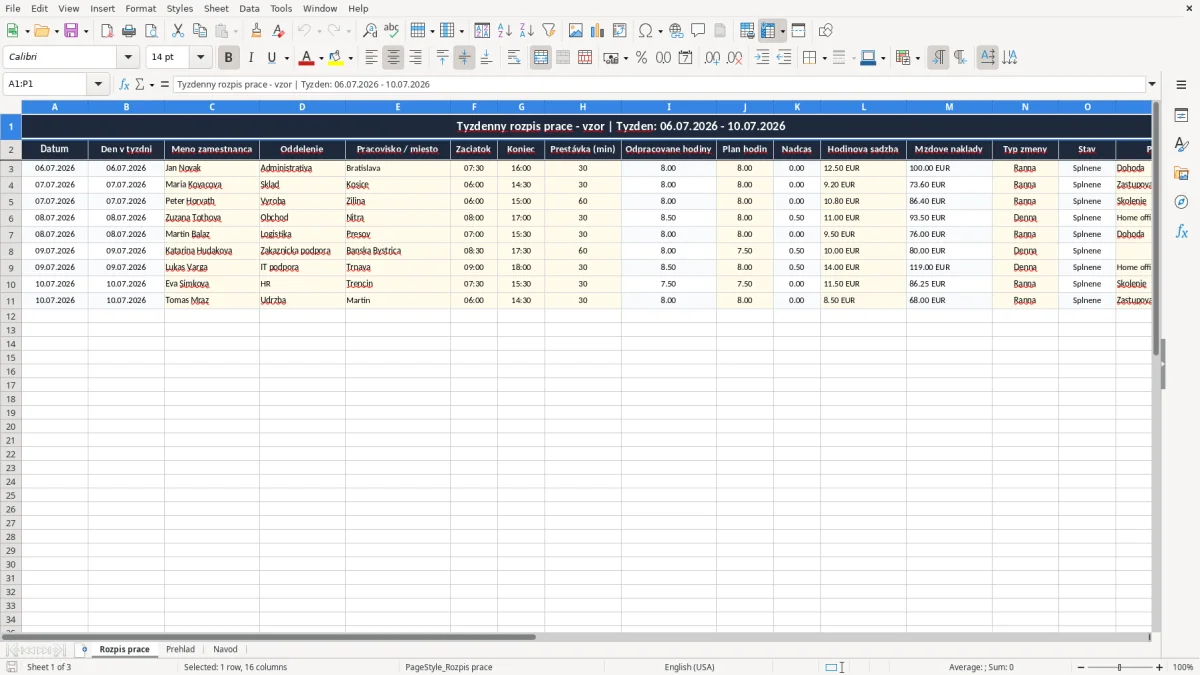The image size is (1200, 675).
Task: Expand the Name Box dropdown
Action: (99, 84)
